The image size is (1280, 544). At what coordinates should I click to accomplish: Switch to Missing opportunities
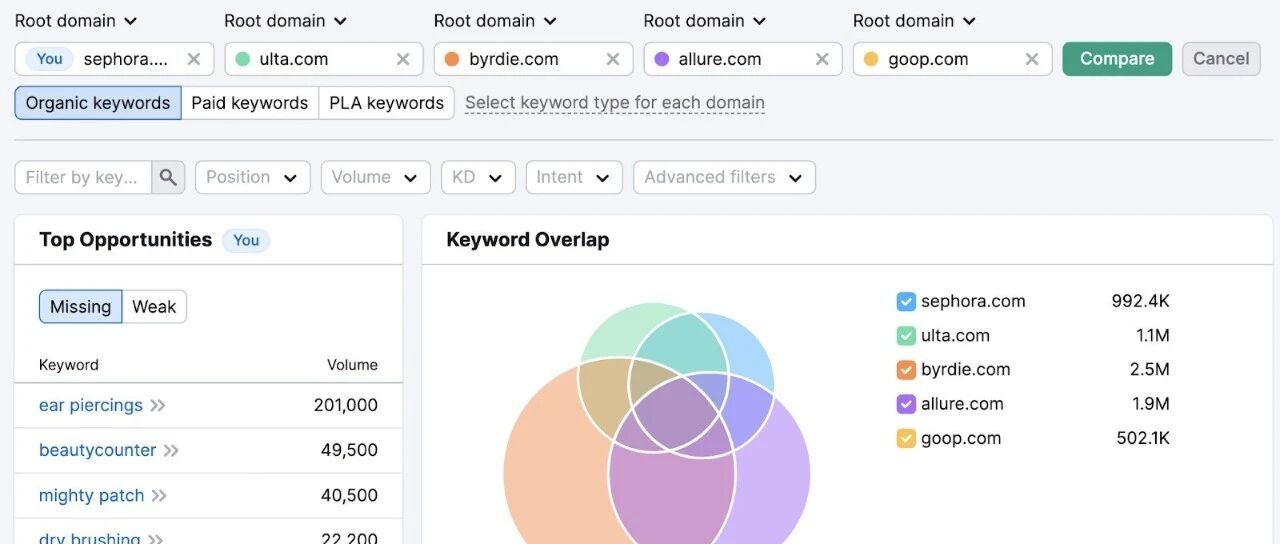pyautogui.click(x=81, y=307)
